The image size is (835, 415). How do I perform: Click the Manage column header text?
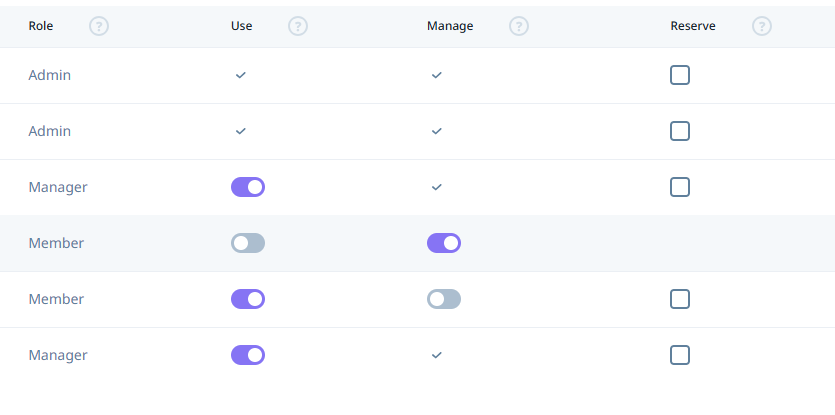point(450,26)
